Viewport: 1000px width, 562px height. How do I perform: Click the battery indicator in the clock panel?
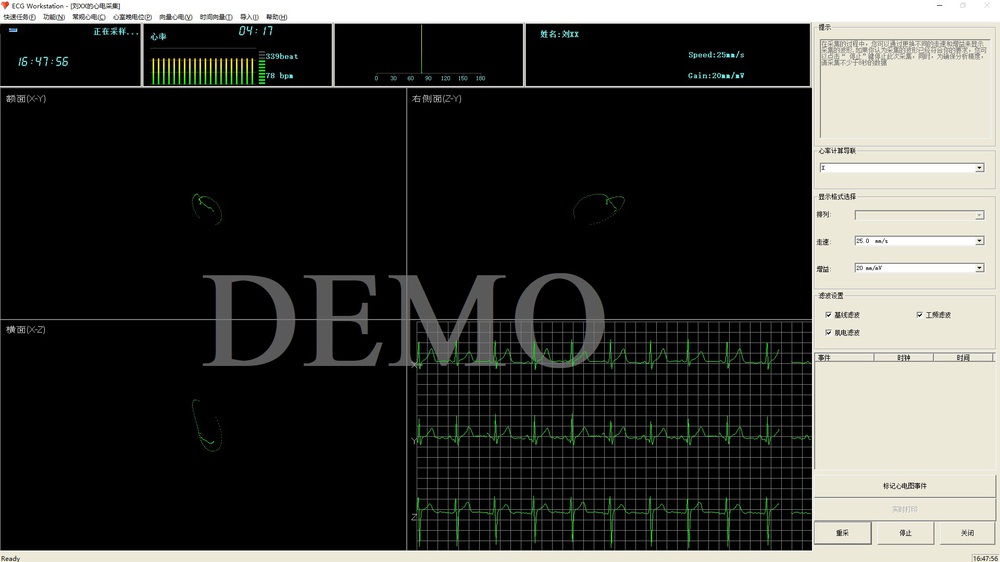click(14, 30)
